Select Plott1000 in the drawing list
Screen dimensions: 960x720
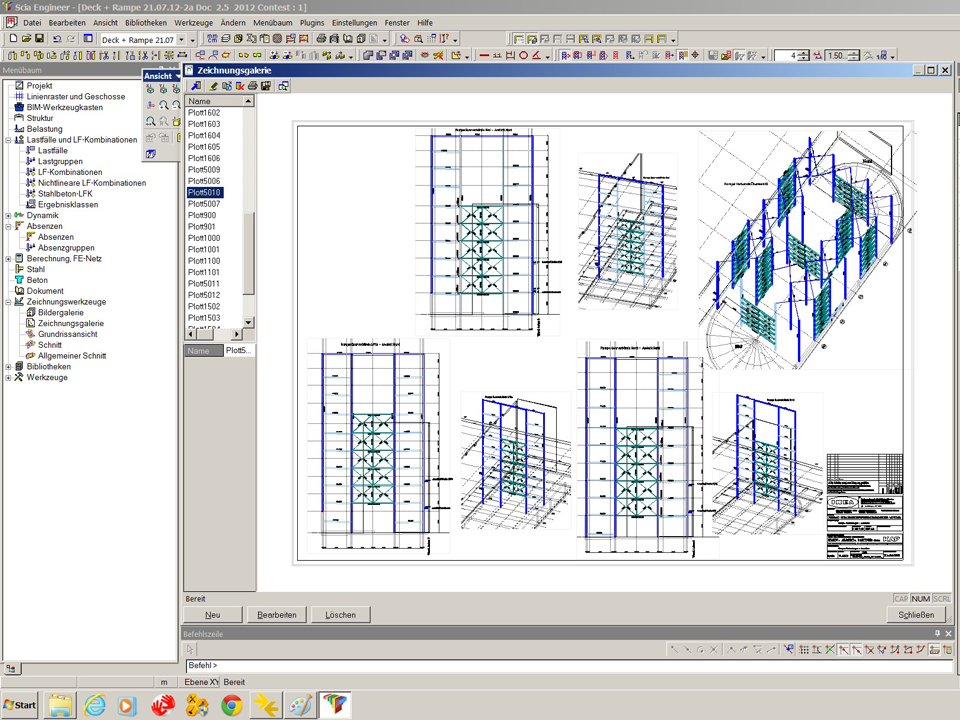(x=205, y=238)
